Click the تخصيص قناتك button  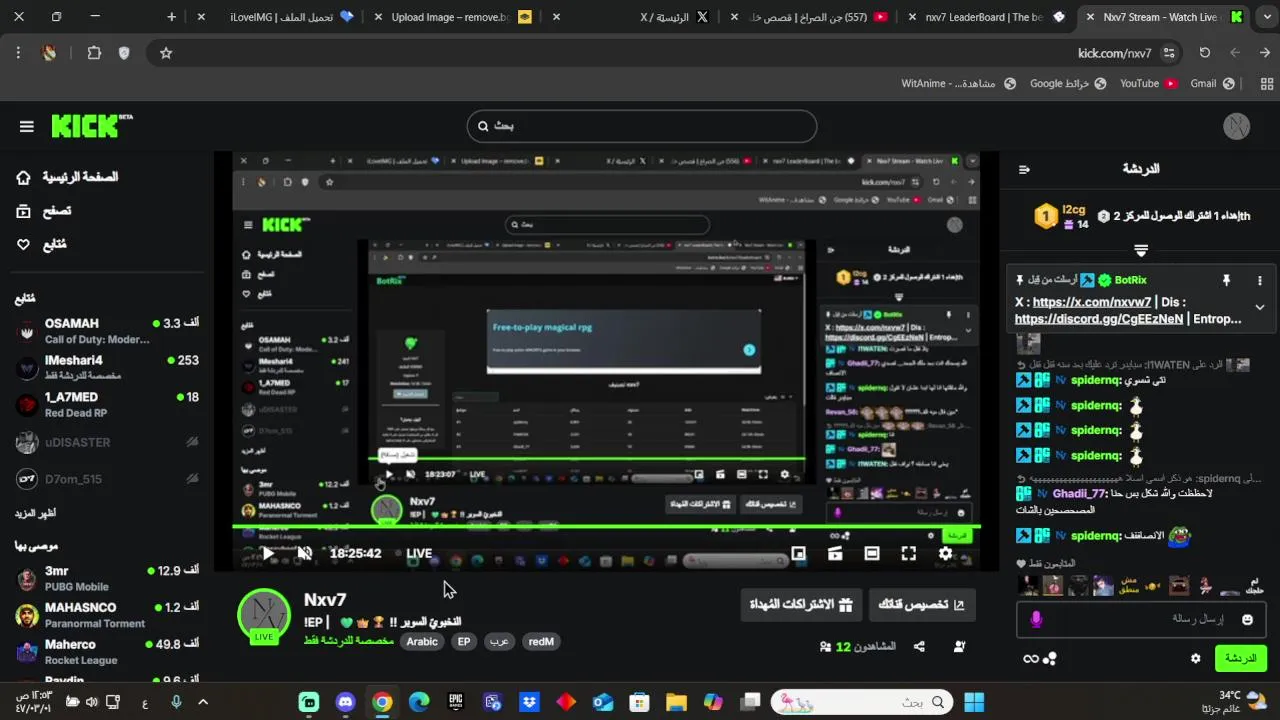click(x=921, y=604)
